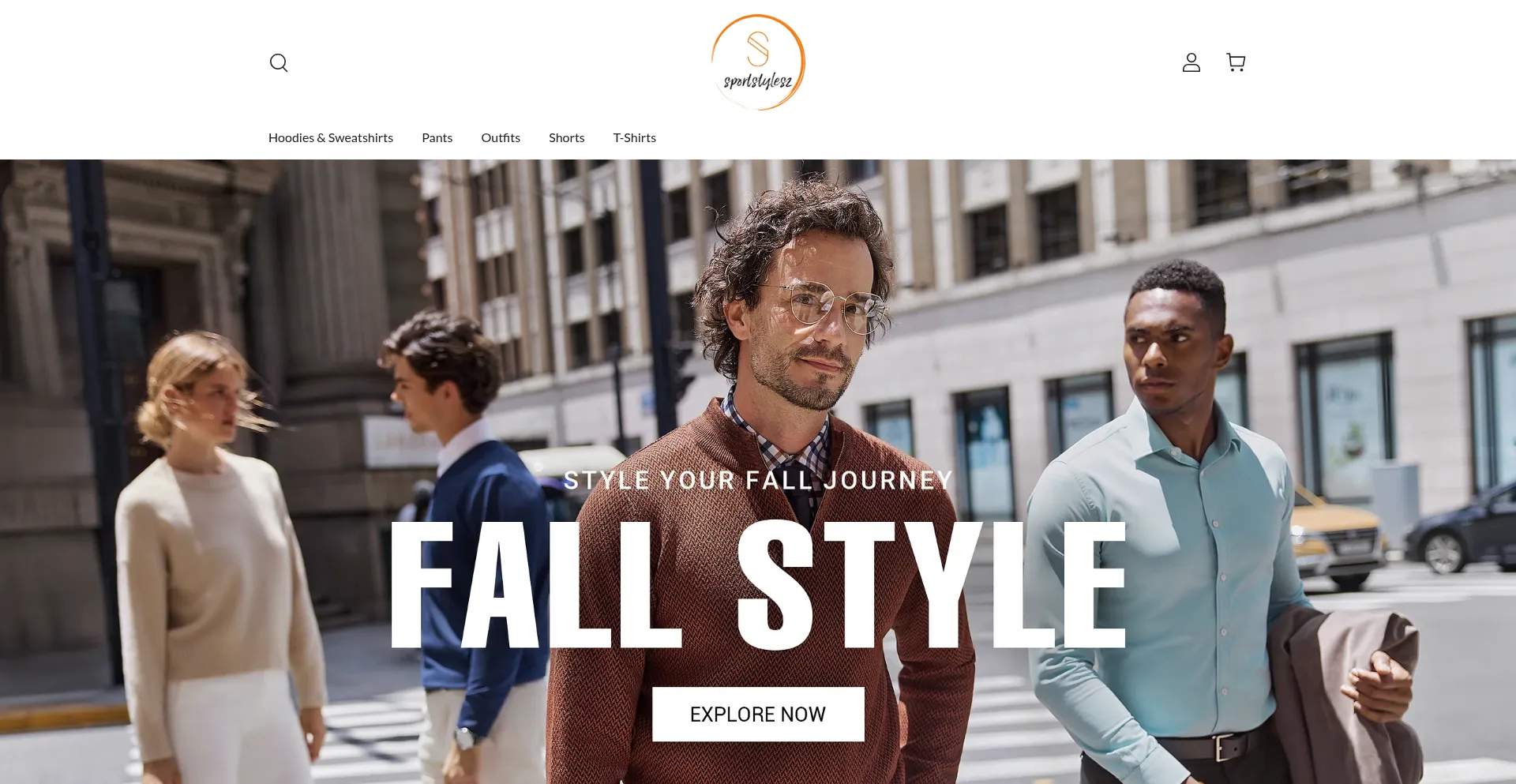This screenshot has height=784, width=1516.
Task: Click the EXPLORE NOW button
Action: pos(758,714)
